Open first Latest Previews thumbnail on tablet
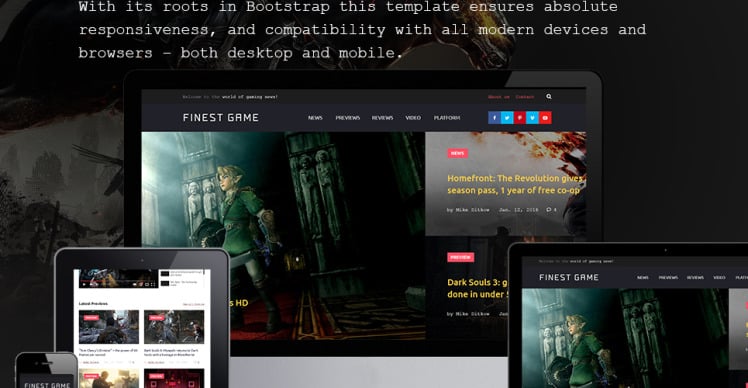The image size is (748, 388). [x=109, y=327]
